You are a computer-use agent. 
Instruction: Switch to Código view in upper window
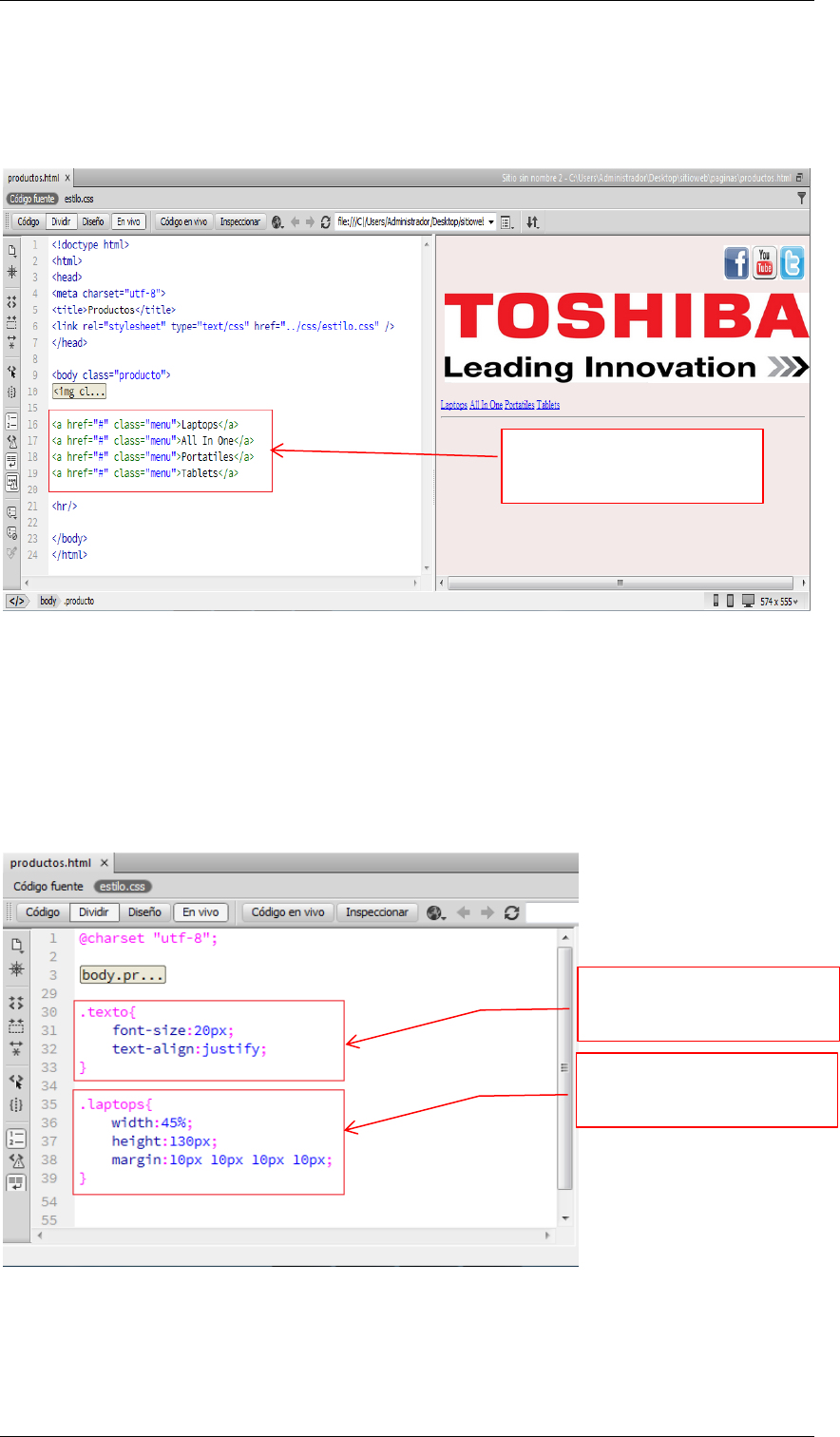[29, 221]
